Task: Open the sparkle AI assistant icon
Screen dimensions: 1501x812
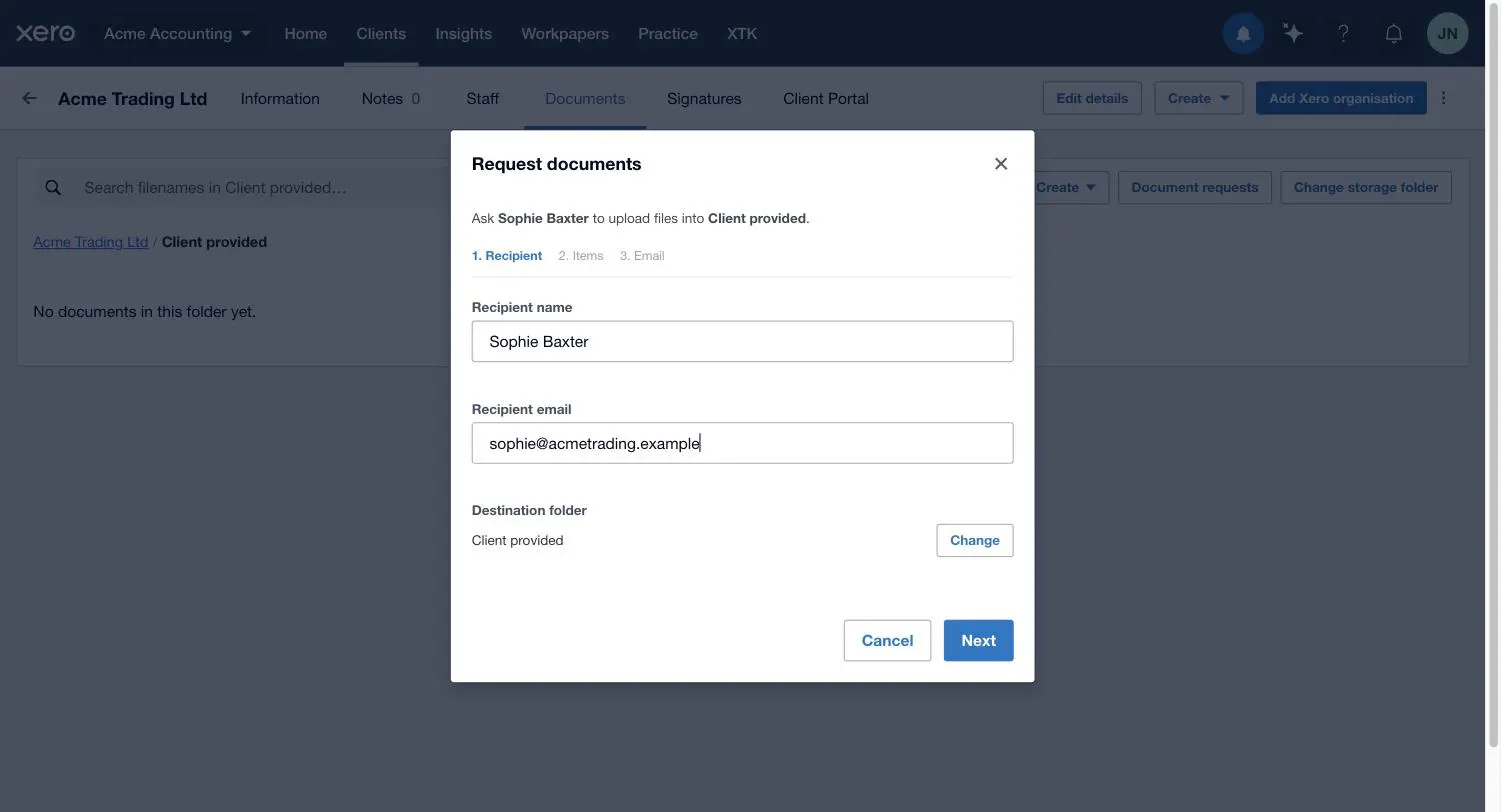Action: 1293,34
